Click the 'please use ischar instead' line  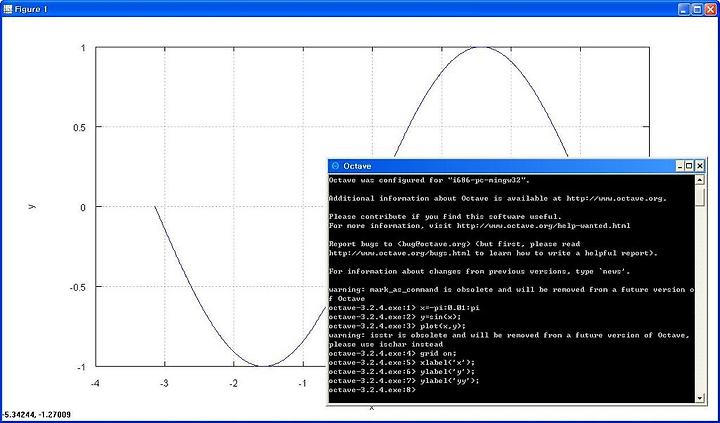click(x=386, y=344)
